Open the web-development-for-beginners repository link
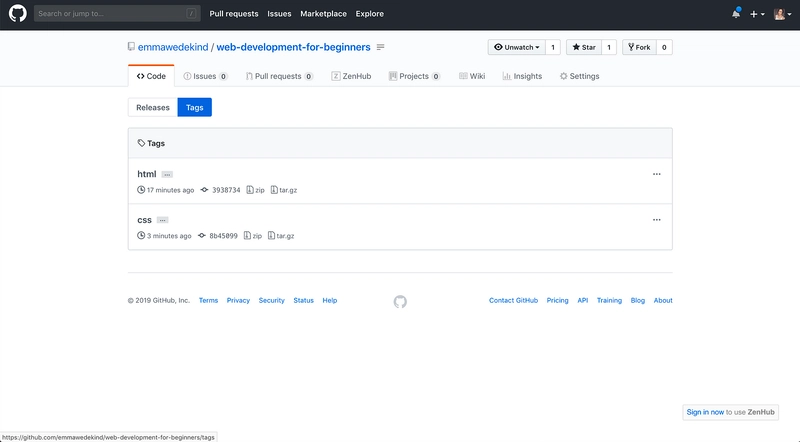This screenshot has width=800, height=442. (x=293, y=47)
